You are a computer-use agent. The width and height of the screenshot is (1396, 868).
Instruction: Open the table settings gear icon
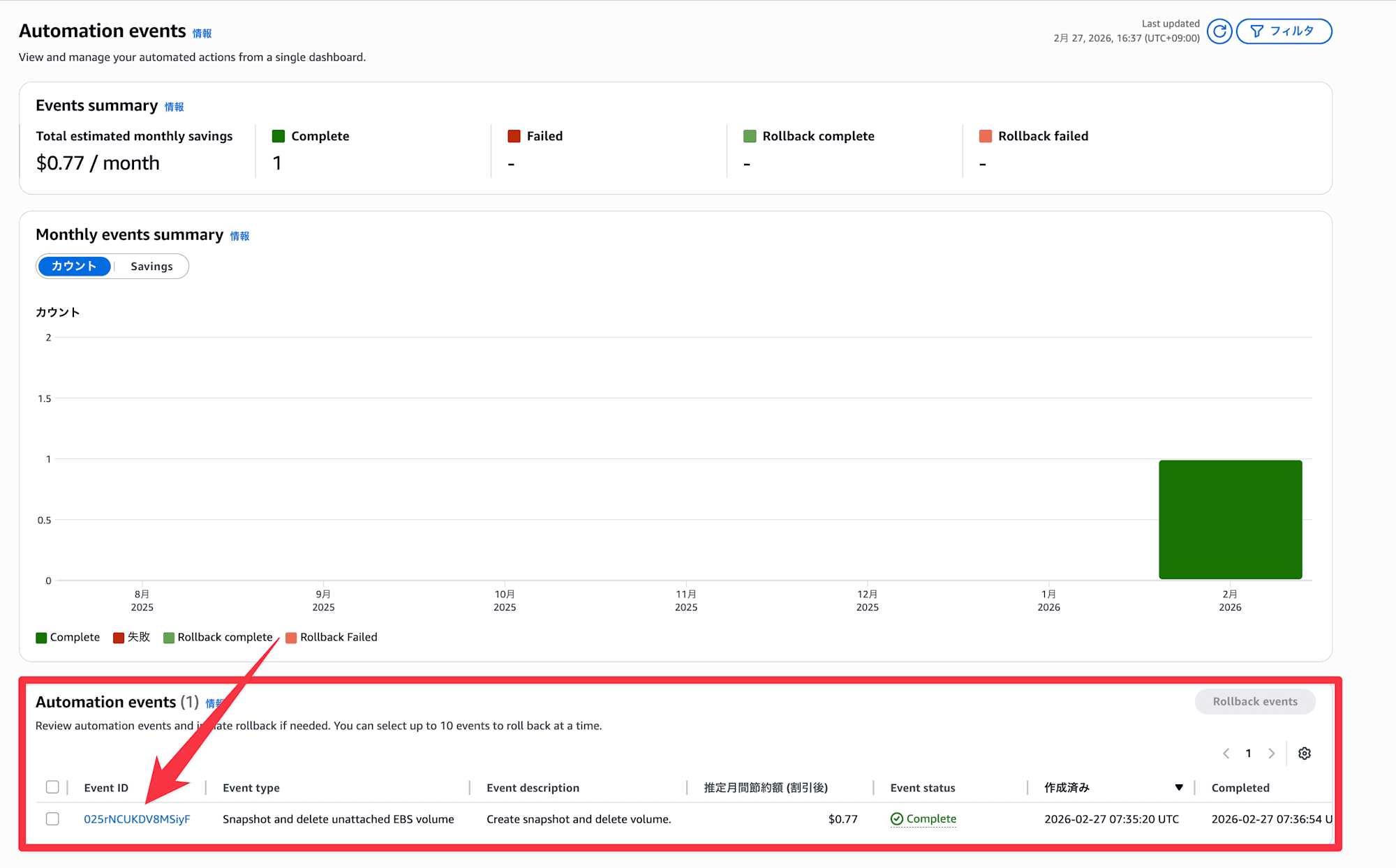click(1304, 754)
